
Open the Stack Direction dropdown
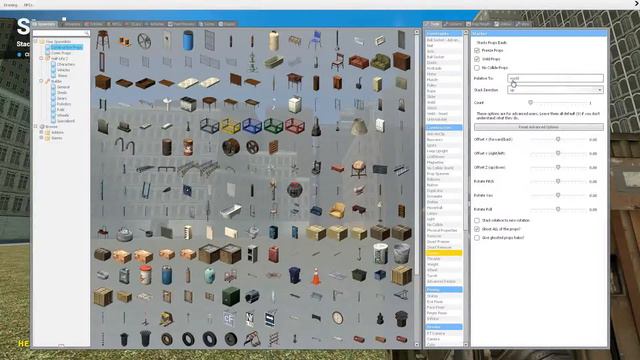click(555, 90)
